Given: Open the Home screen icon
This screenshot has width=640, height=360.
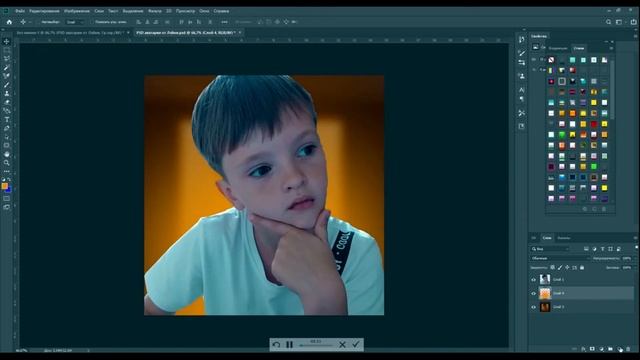Looking at the screenshot, I should [9, 22].
